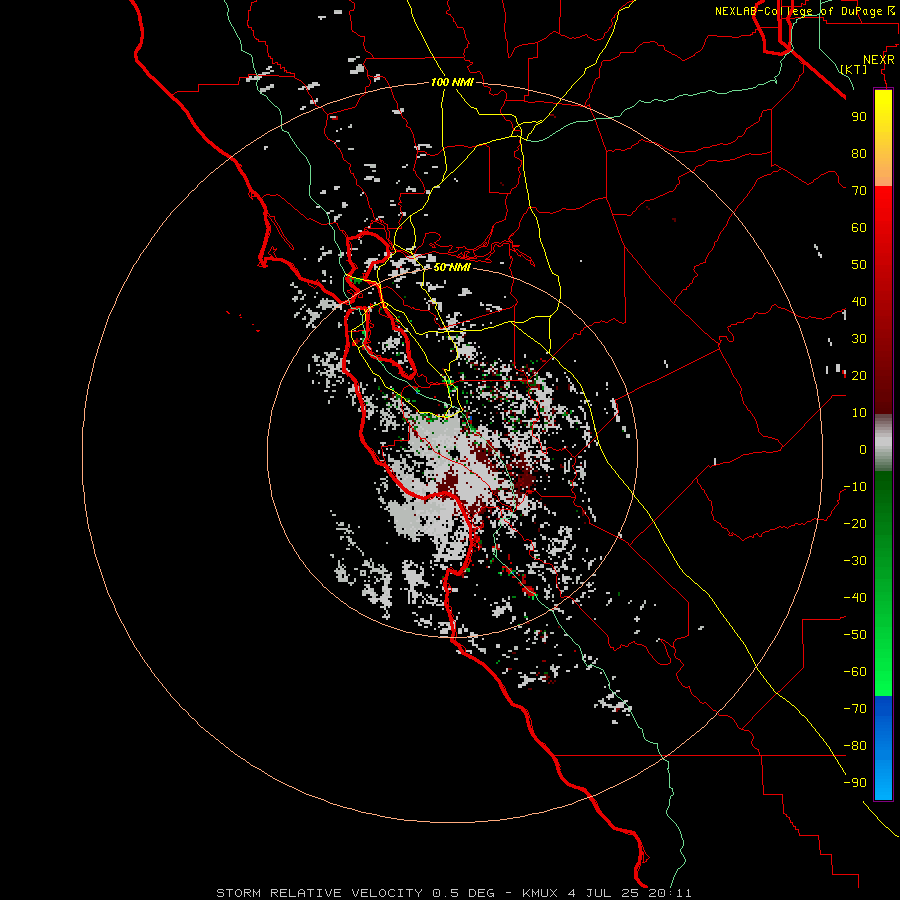Click the 40 value on velocity scale
The height and width of the screenshot is (900, 900).
click(859, 302)
